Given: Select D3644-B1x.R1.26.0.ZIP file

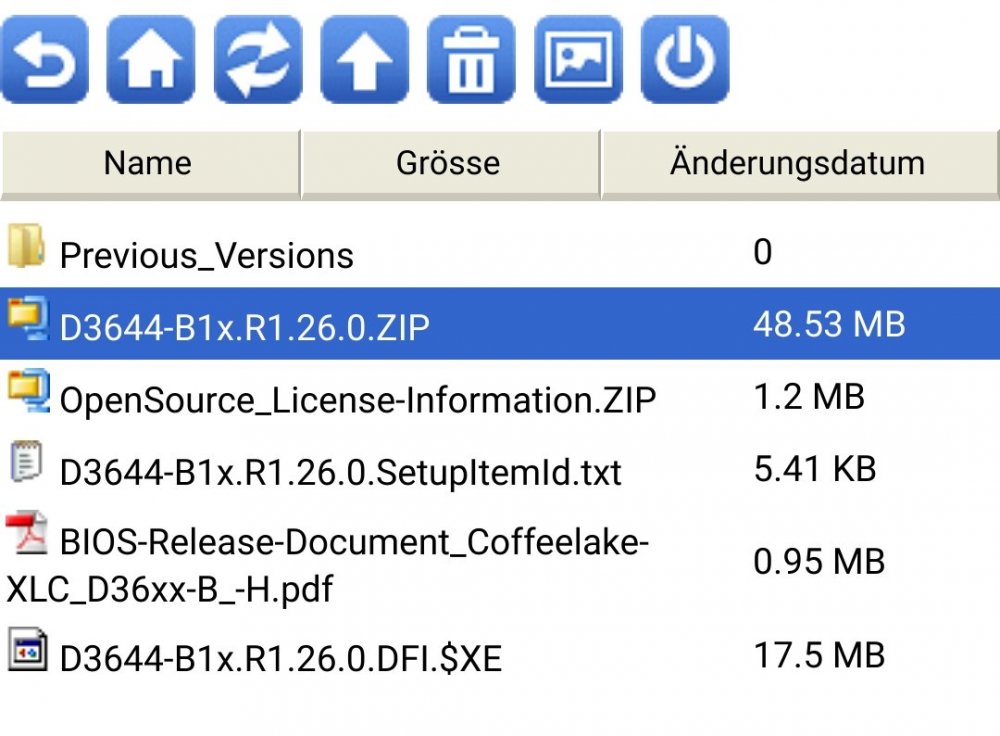Looking at the screenshot, I should point(500,323).
